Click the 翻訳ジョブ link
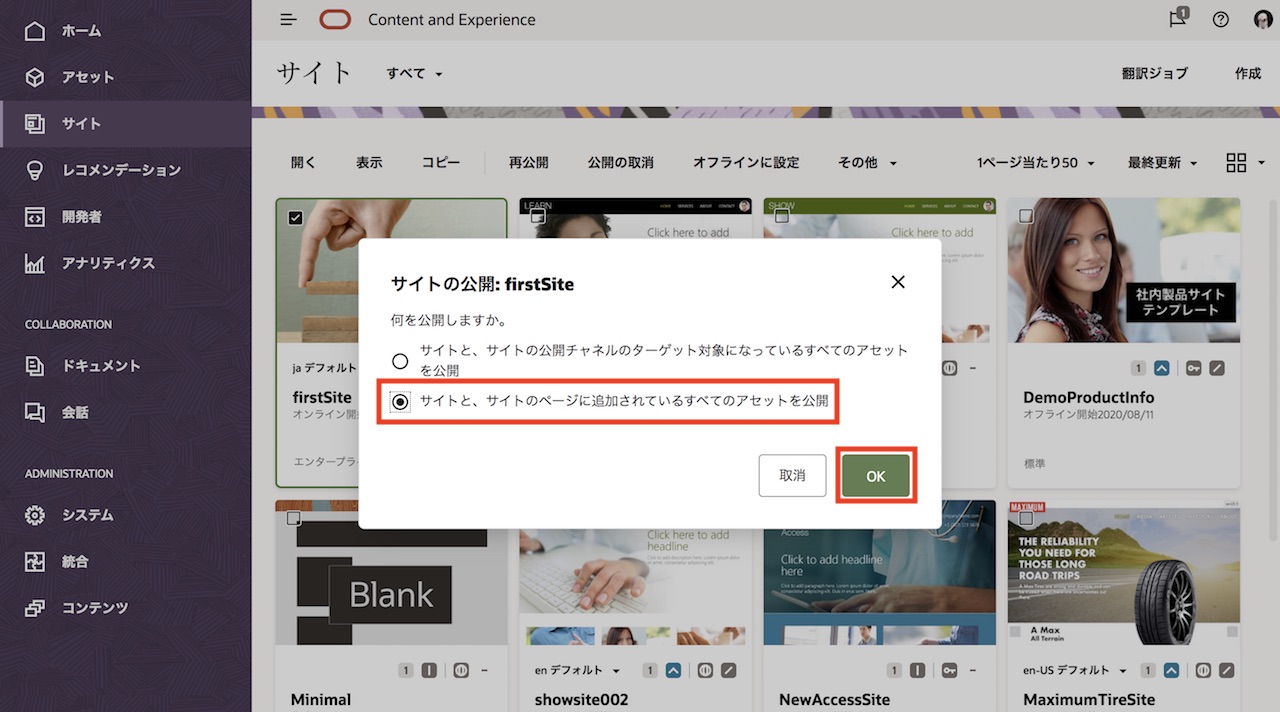1280x712 pixels. 1155,73
